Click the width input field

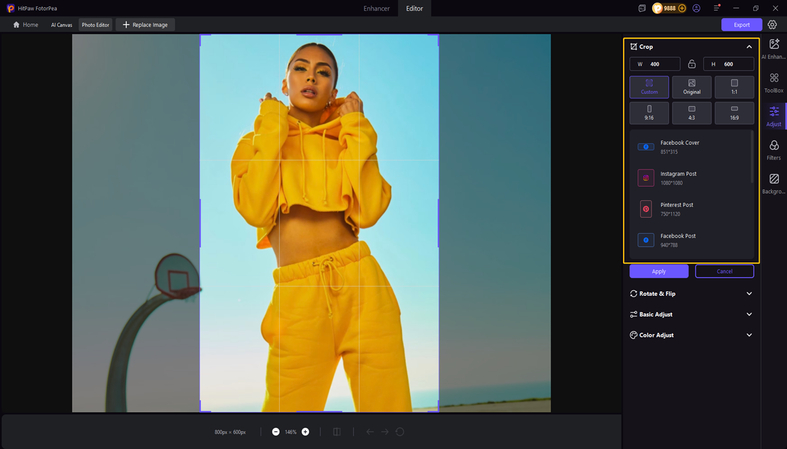pos(655,64)
